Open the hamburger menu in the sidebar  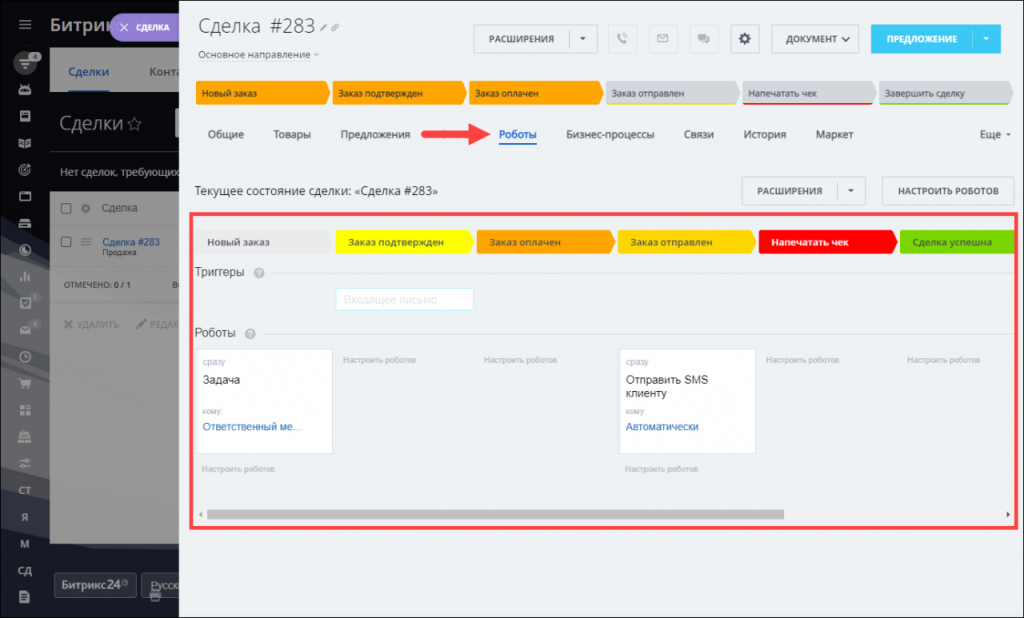point(25,25)
